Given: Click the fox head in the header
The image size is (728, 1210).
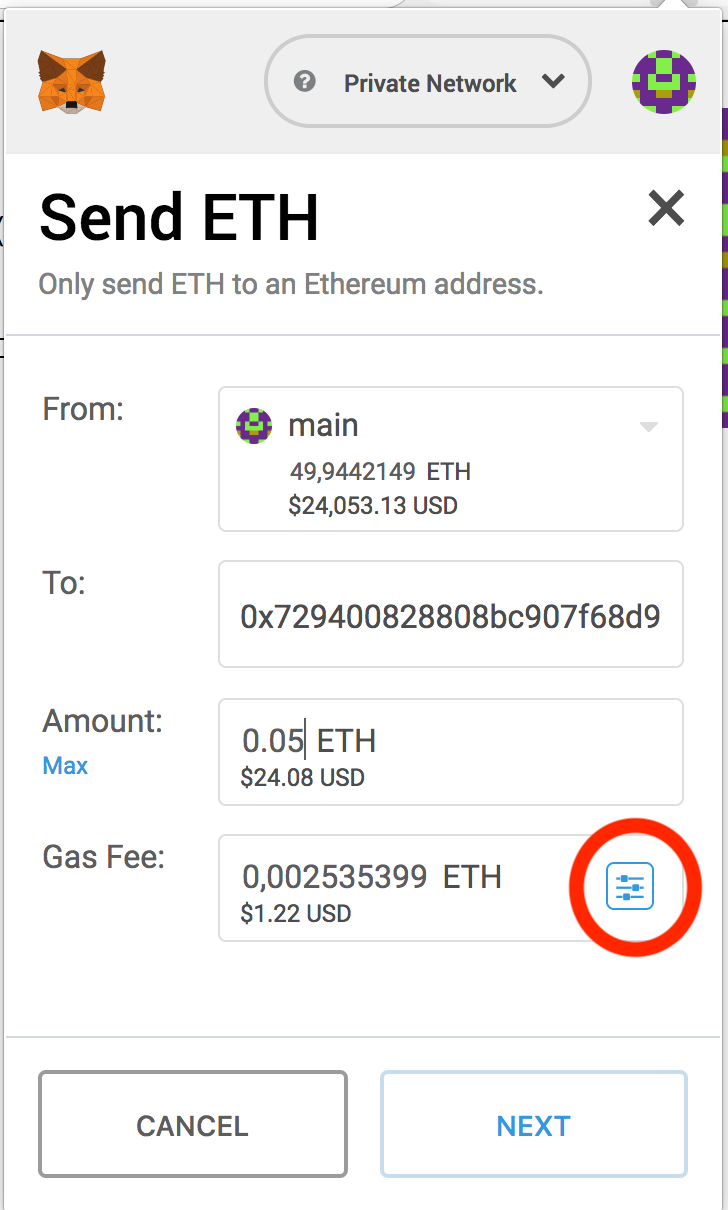Looking at the screenshot, I should (x=70, y=82).
